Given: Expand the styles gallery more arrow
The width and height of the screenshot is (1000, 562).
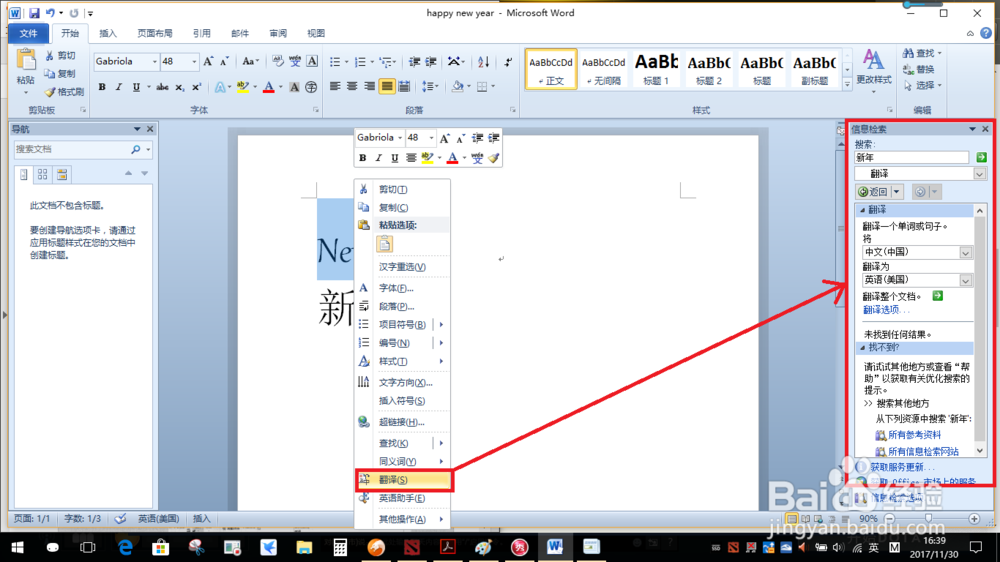Looking at the screenshot, I should (x=847, y=84).
